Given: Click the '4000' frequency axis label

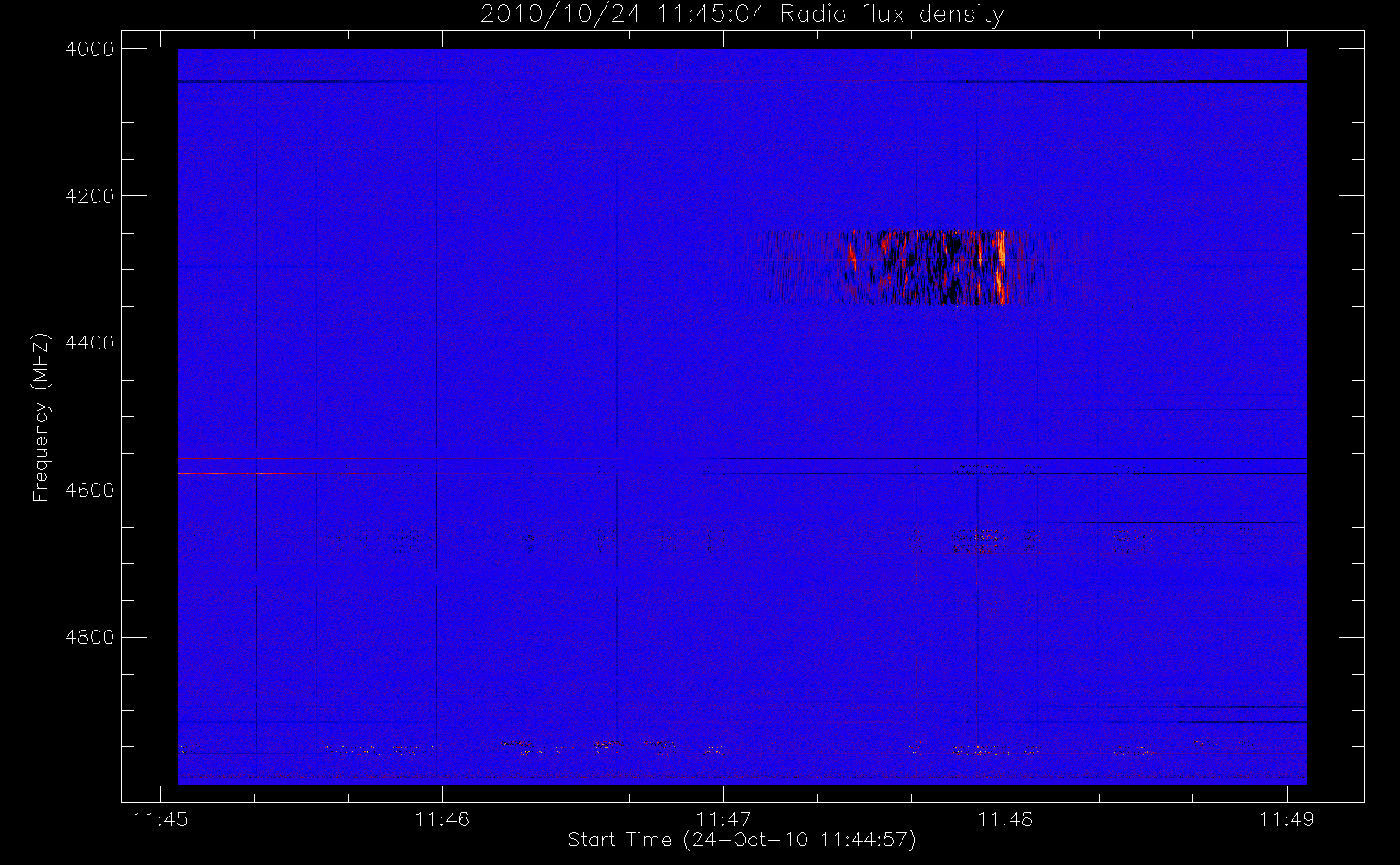Looking at the screenshot, I should [90, 49].
